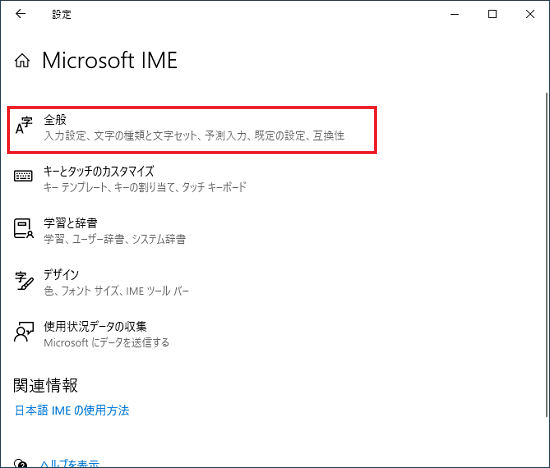Click the キー テンプレート、キーの割り当て description text

tap(145, 187)
